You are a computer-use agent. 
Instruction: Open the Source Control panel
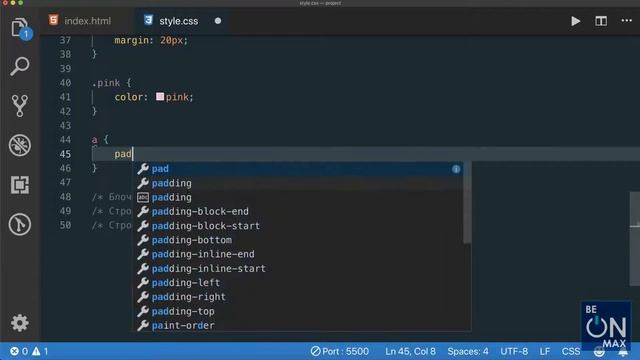[x=20, y=106]
